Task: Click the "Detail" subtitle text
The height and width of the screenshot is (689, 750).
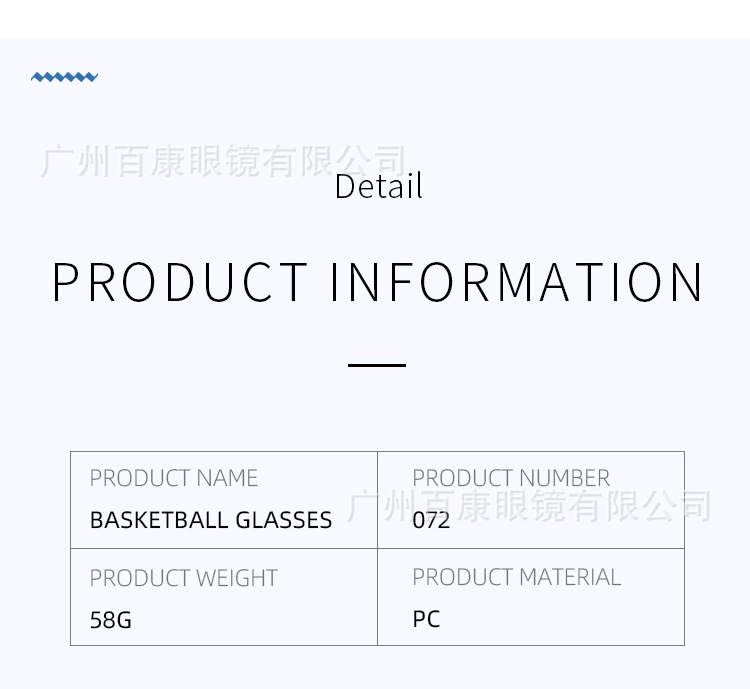Action: coord(378,187)
